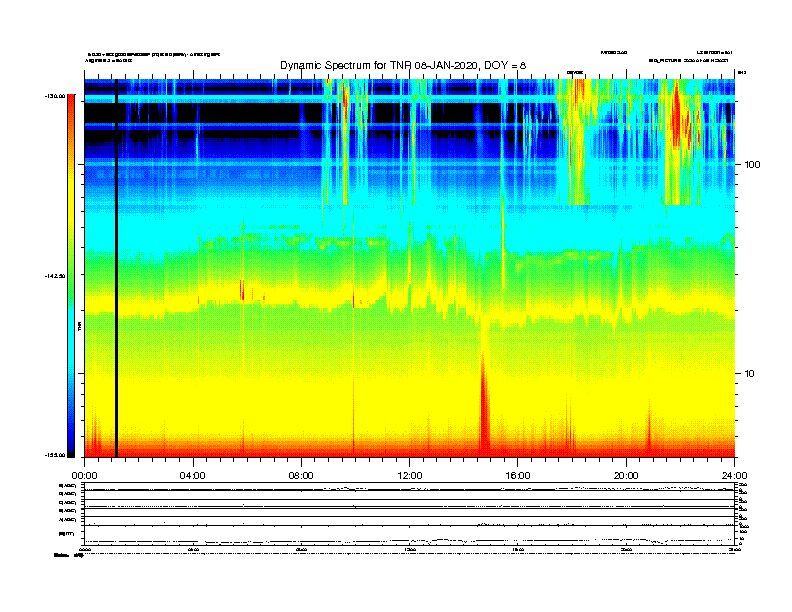Click the "08:00" time axis label
The height and width of the screenshot is (612, 792).
pos(301,476)
